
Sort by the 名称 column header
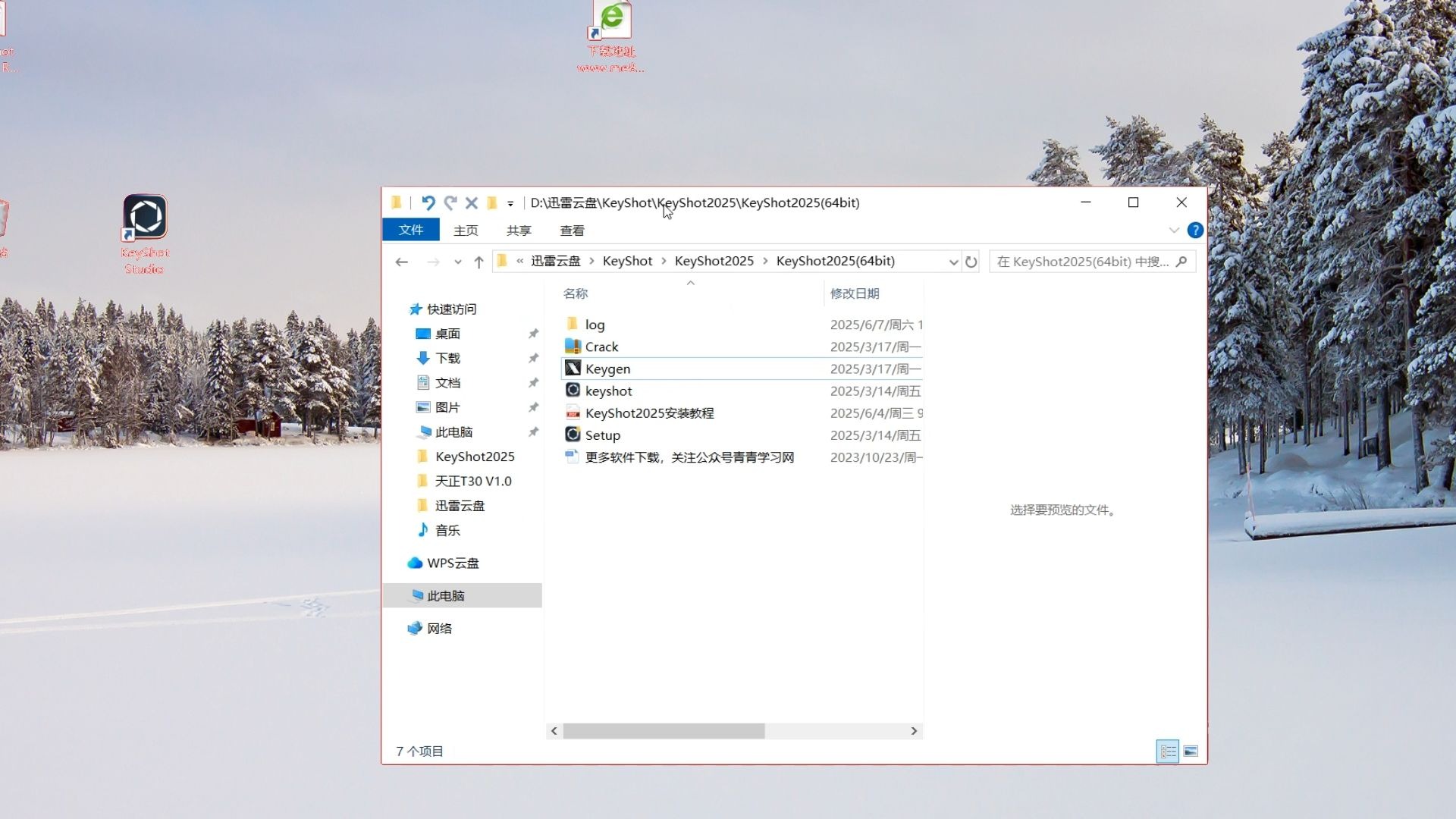tap(576, 293)
